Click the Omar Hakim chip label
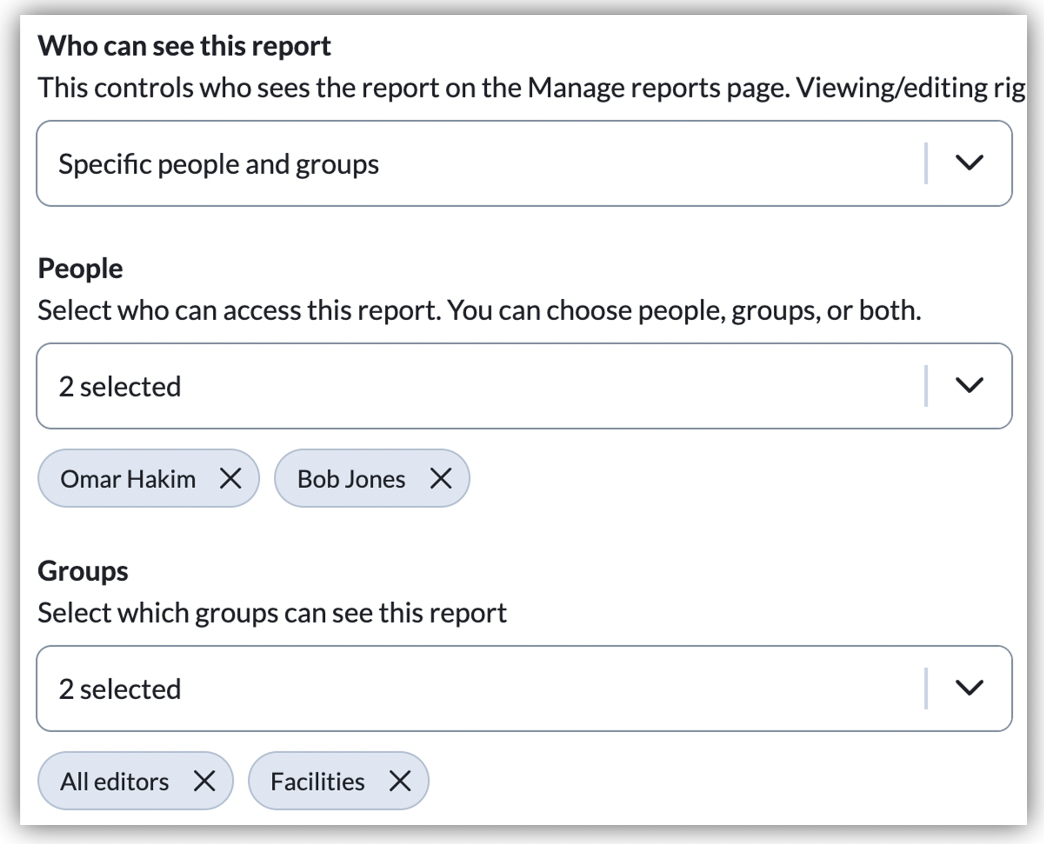 [128, 479]
